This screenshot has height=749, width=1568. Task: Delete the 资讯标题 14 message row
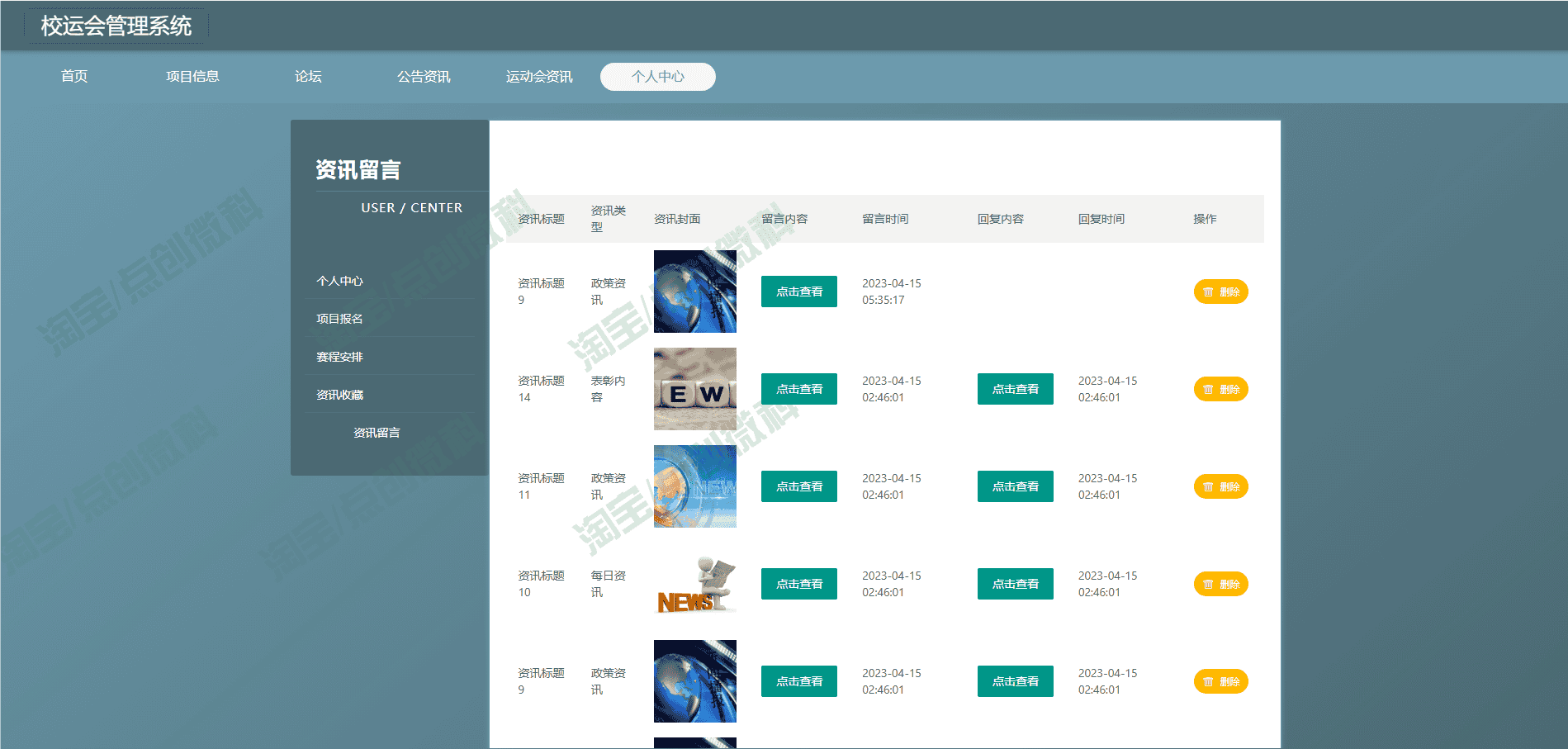point(1221,389)
